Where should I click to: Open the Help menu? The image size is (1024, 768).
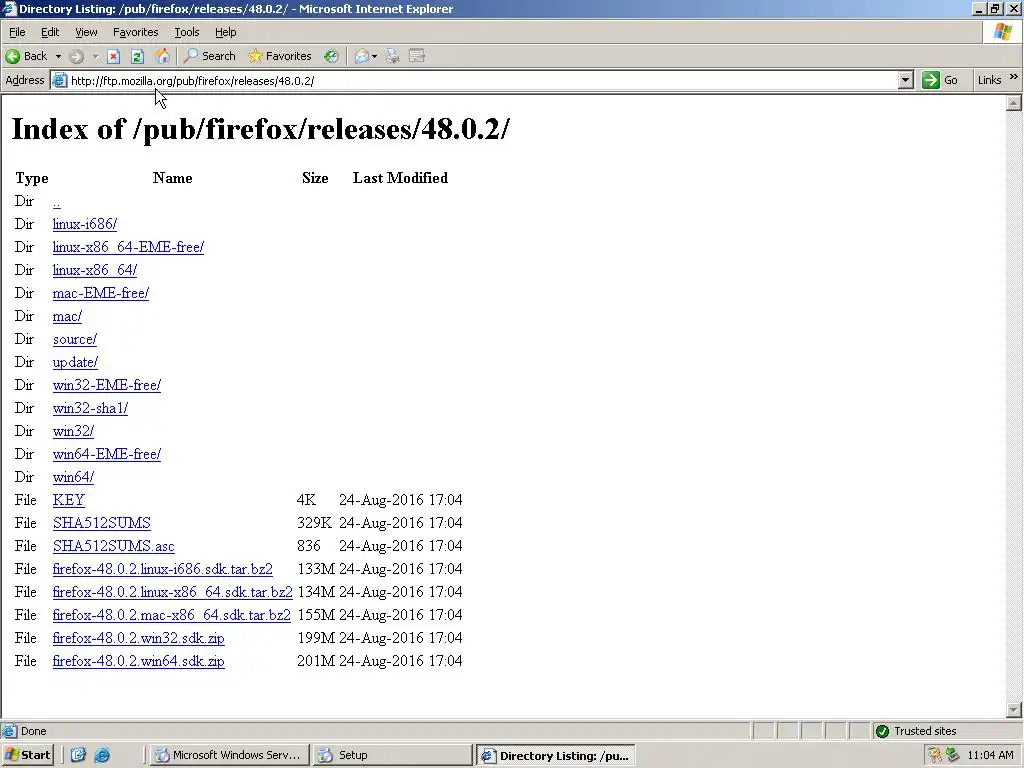225,32
